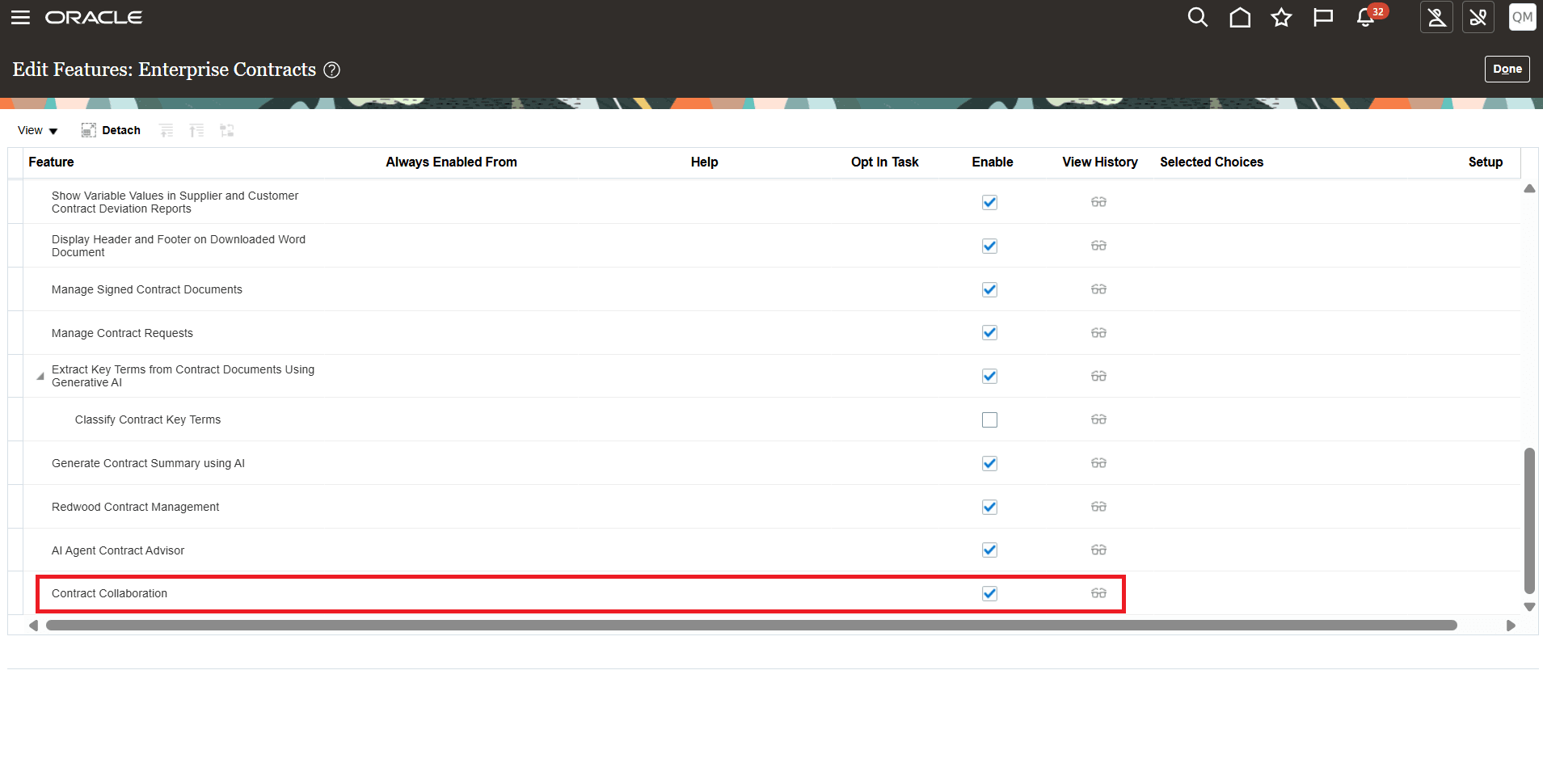Open the Watchlist flag icon
This screenshot has height=784, width=1543.
click(x=1323, y=17)
